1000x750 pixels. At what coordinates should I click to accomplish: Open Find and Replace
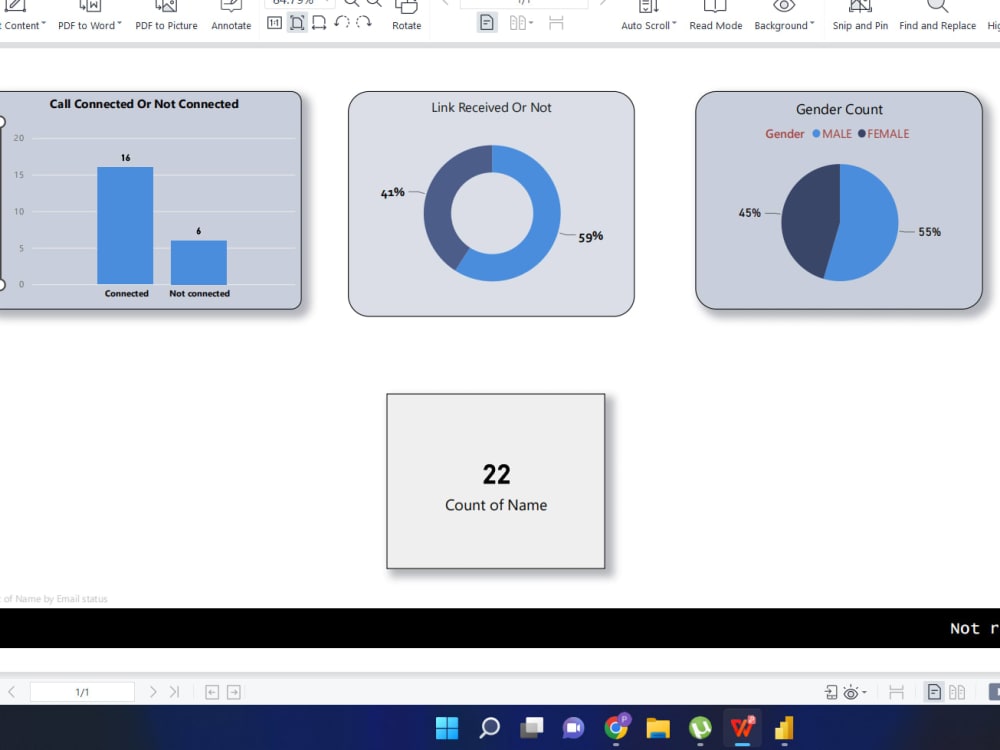(937, 15)
